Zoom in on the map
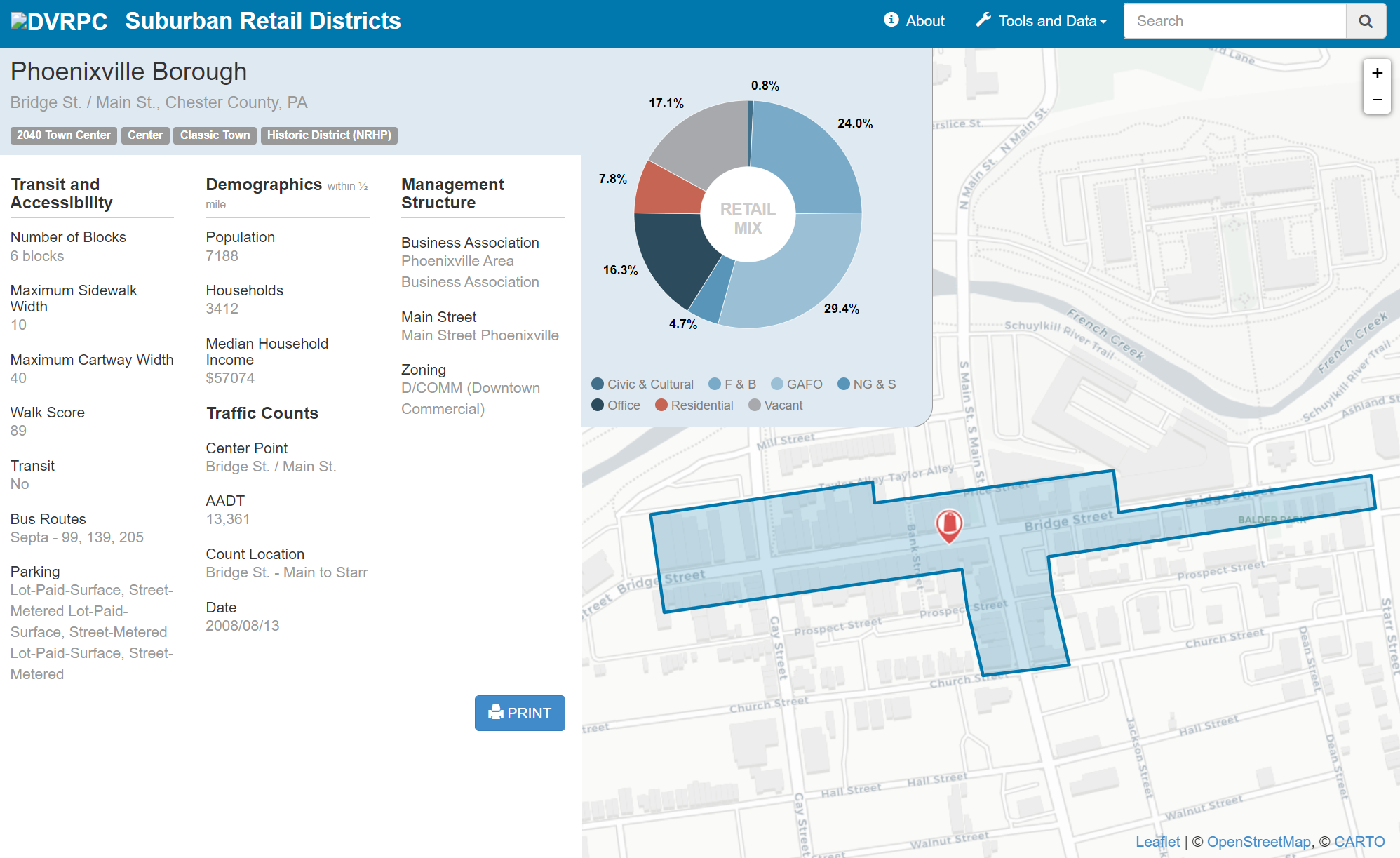This screenshot has height=858, width=1400. tap(1377, 73)
